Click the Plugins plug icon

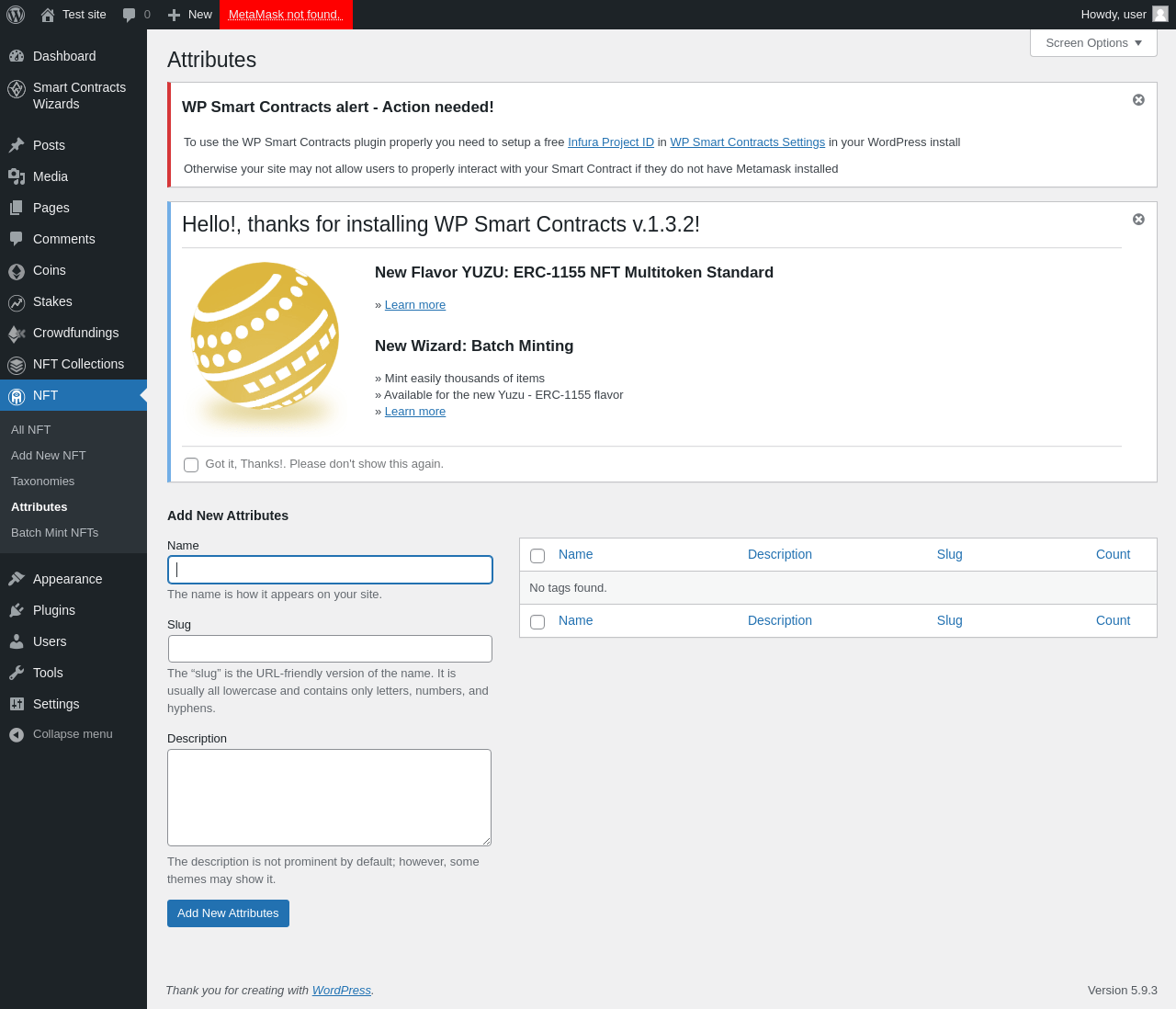[x=17, y=610]
